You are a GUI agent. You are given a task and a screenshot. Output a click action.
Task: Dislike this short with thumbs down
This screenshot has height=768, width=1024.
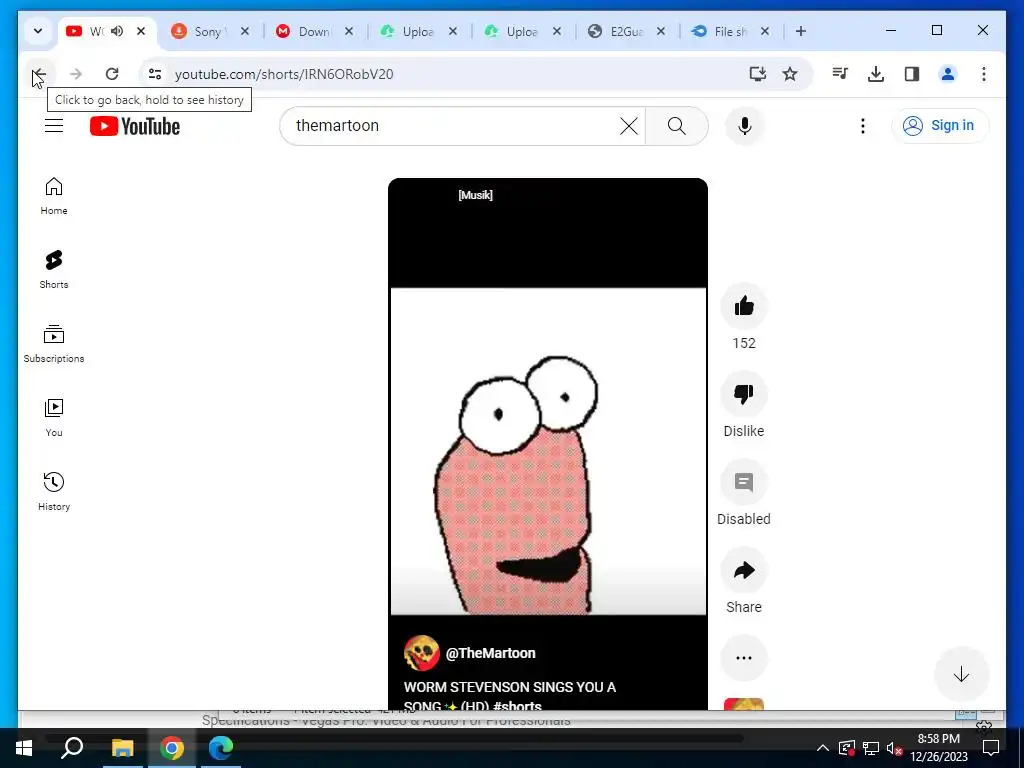pos(744,394)
